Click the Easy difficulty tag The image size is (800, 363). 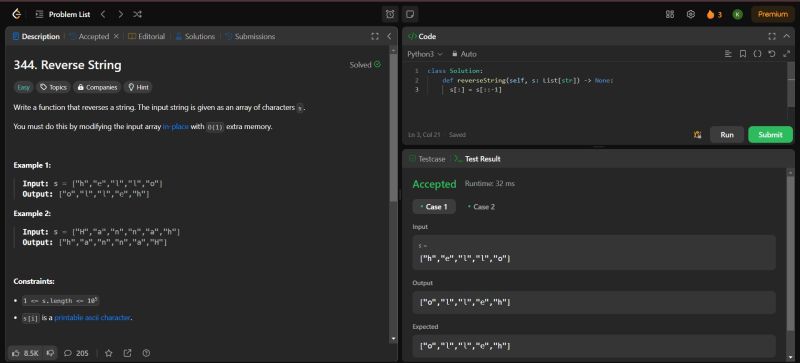tap(23, 87)
